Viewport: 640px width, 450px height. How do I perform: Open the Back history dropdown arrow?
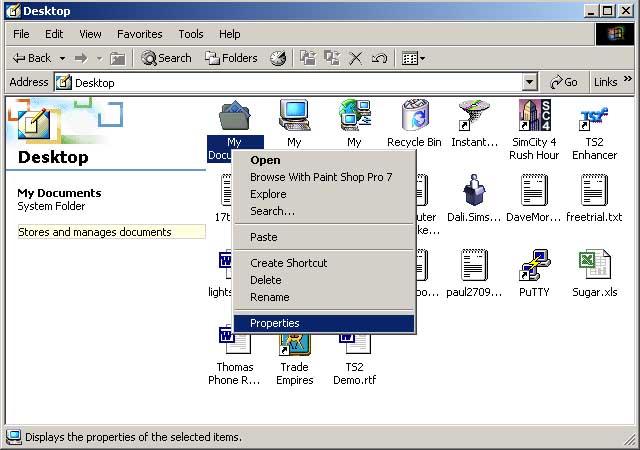[x=62, y=59]
